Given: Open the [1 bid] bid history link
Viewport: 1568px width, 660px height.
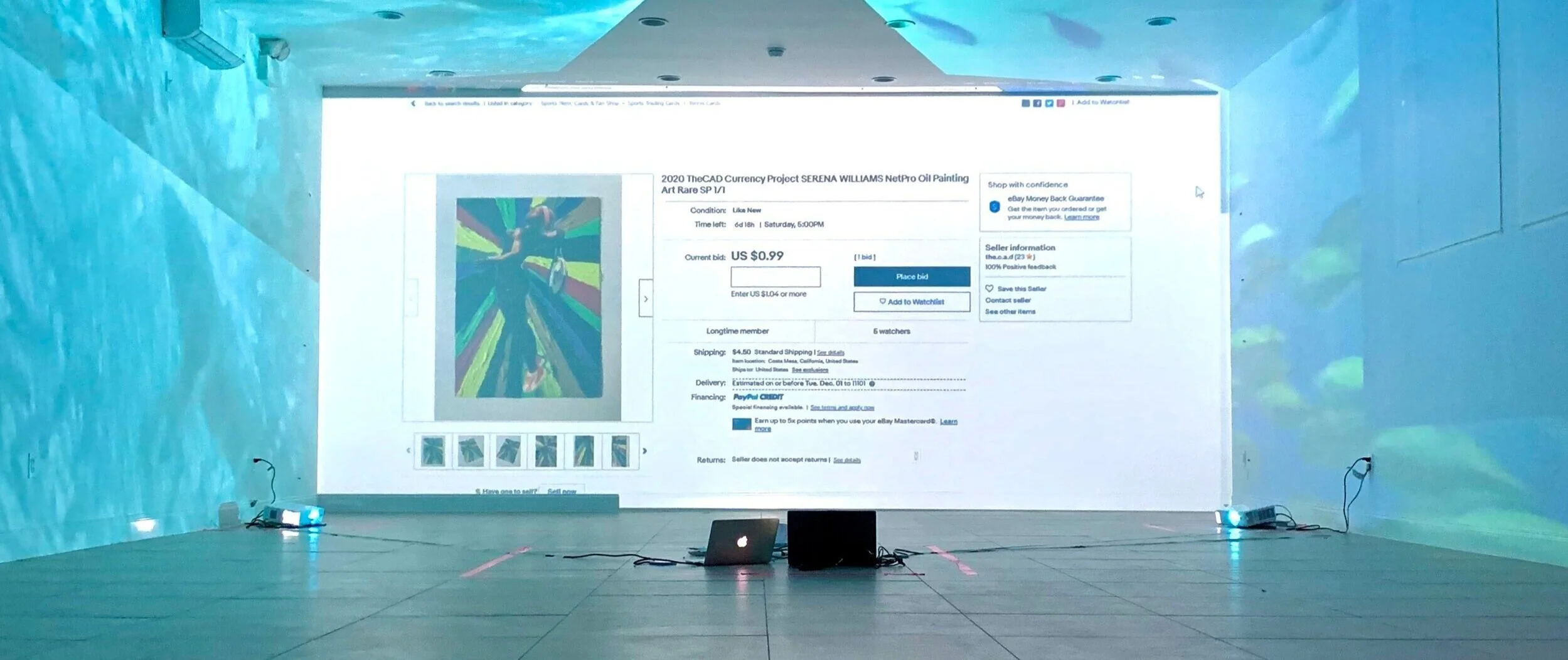Looking at the screenshot, I should (865, 257).
